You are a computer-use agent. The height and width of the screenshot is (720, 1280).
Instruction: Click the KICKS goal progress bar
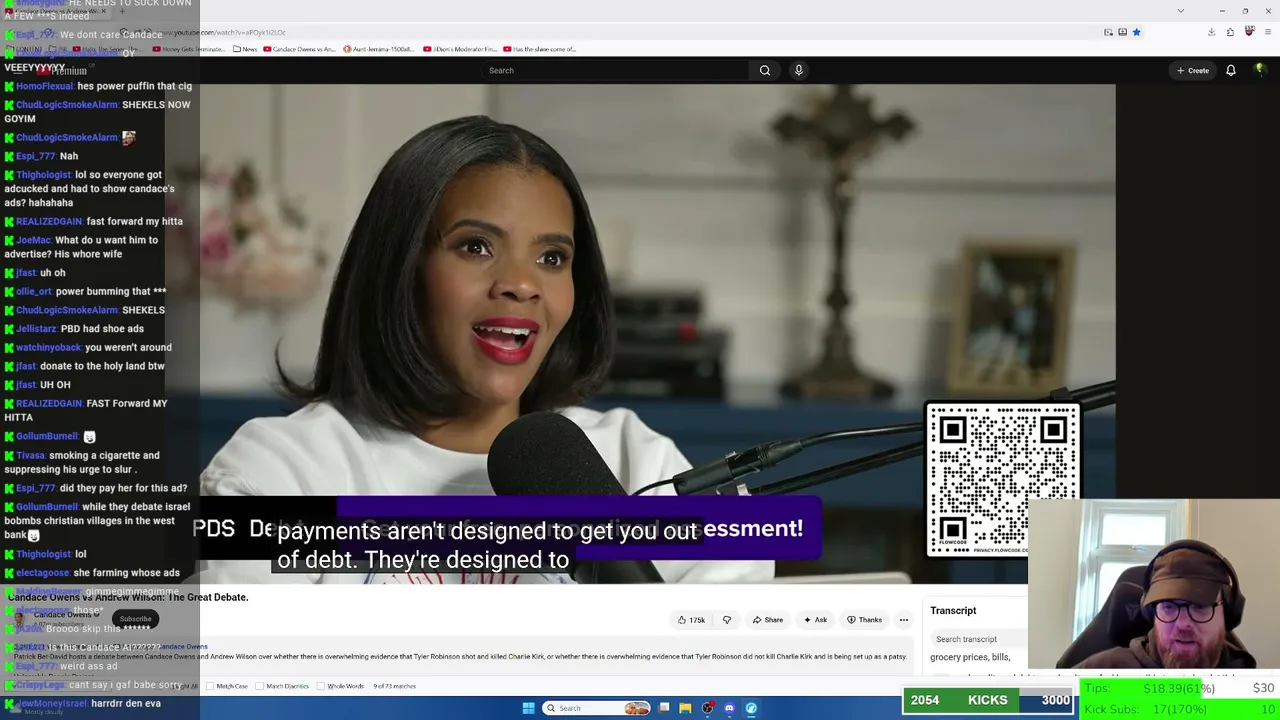(x=989, y=700)
